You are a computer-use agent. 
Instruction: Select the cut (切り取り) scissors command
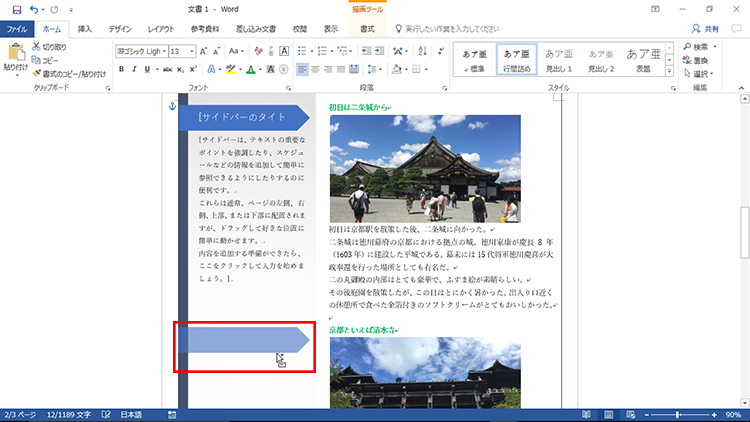(x=37, y=47)
